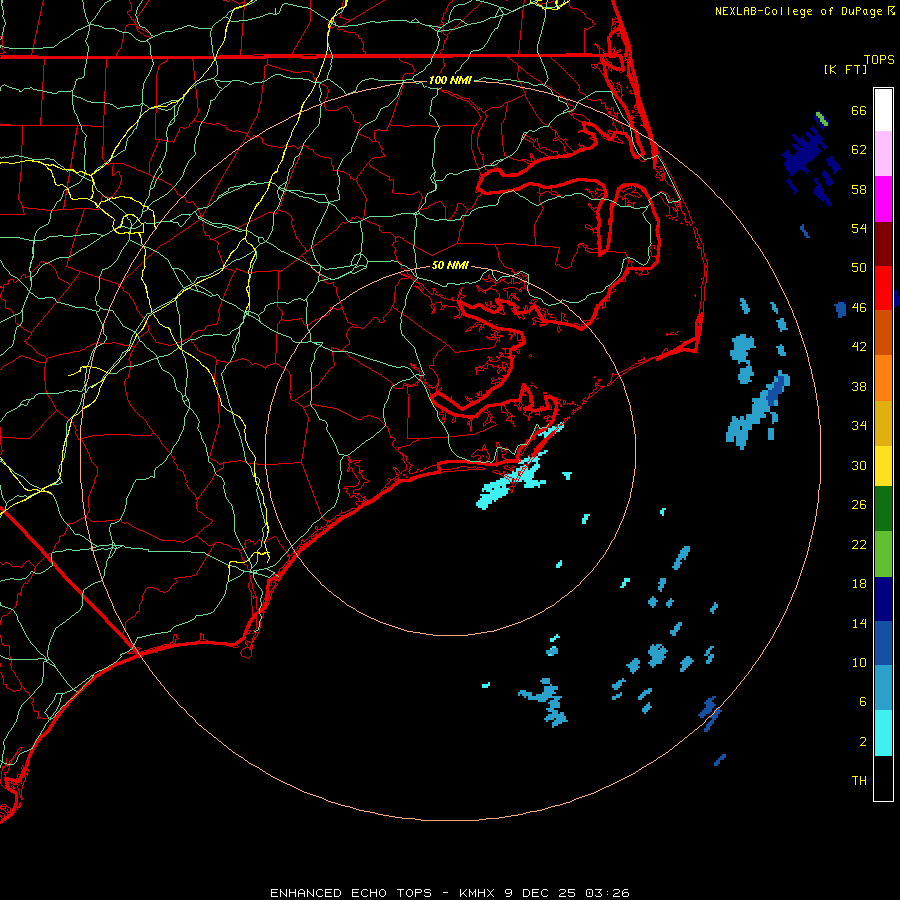Image resolution: width=900 pixels, height=900 pixels.
Task: Select the light green scale swatch
Action: click(883, 554)
